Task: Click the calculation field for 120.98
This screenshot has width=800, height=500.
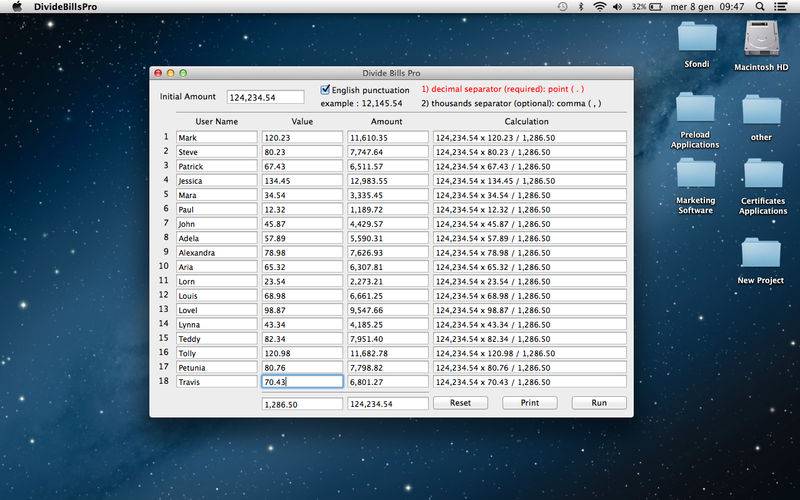Action: click(x=530, y=353)
